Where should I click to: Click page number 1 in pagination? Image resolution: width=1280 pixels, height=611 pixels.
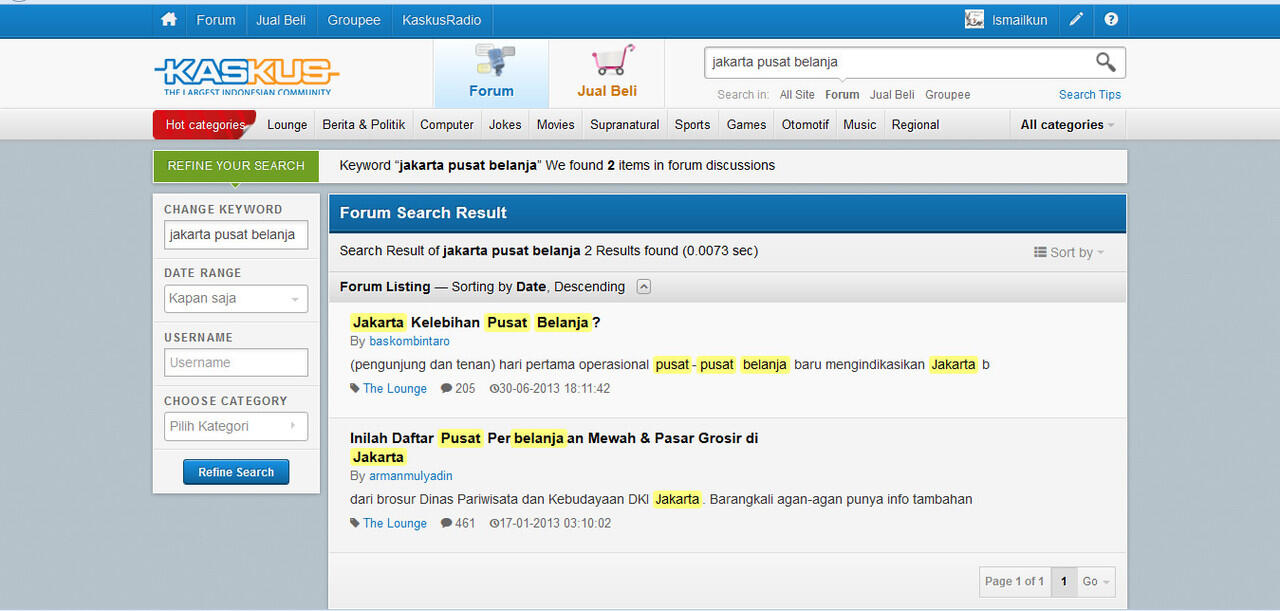[1064, 582]
